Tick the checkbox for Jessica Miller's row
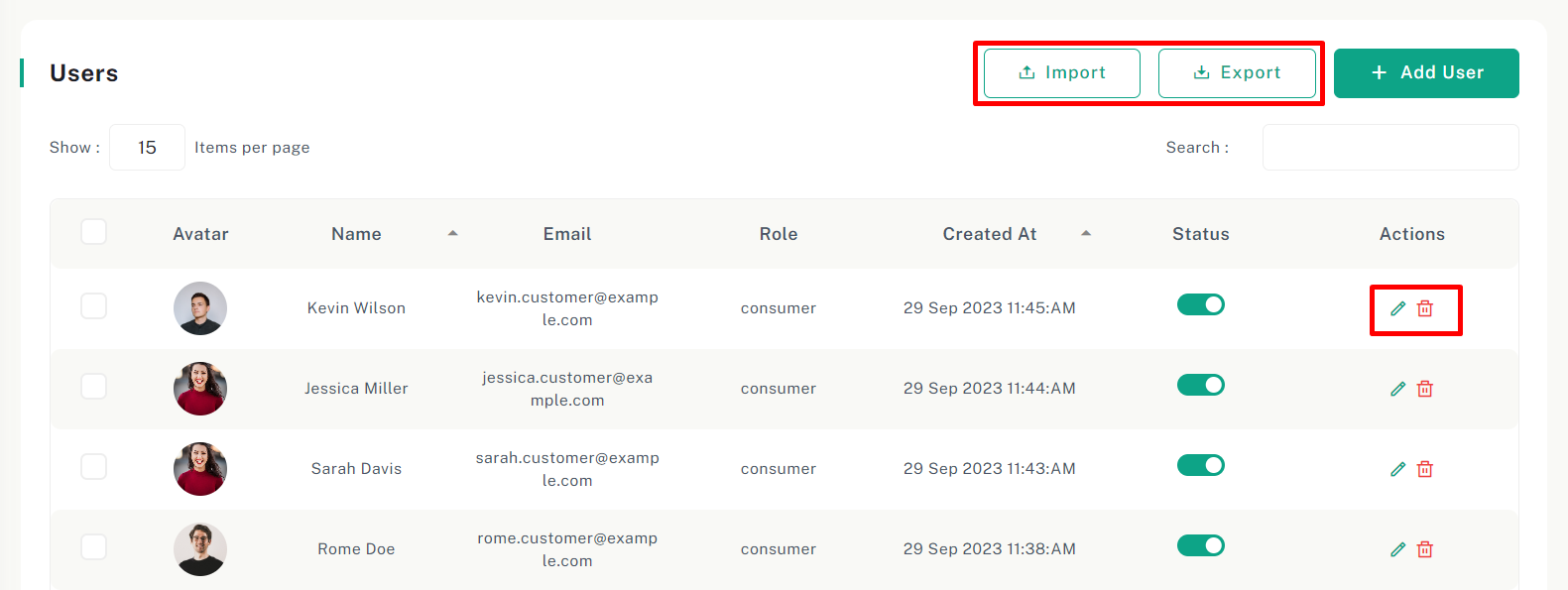Viewport: 1568px width, 590px height. click(93, 386)
